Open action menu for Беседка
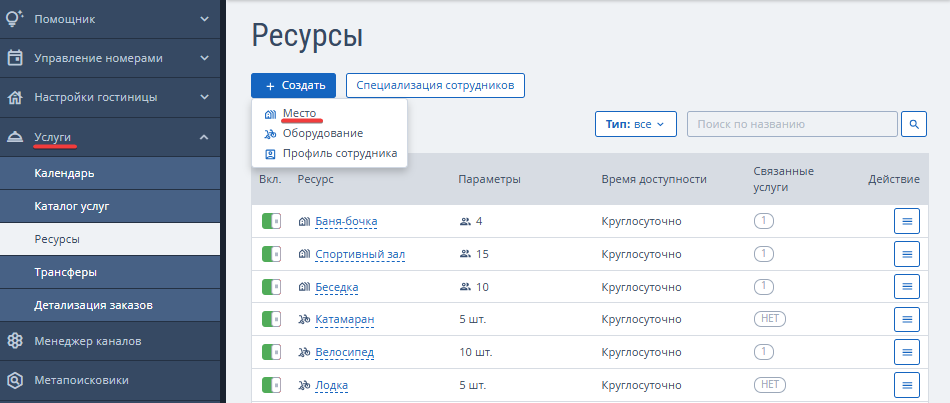 (907, 287)
